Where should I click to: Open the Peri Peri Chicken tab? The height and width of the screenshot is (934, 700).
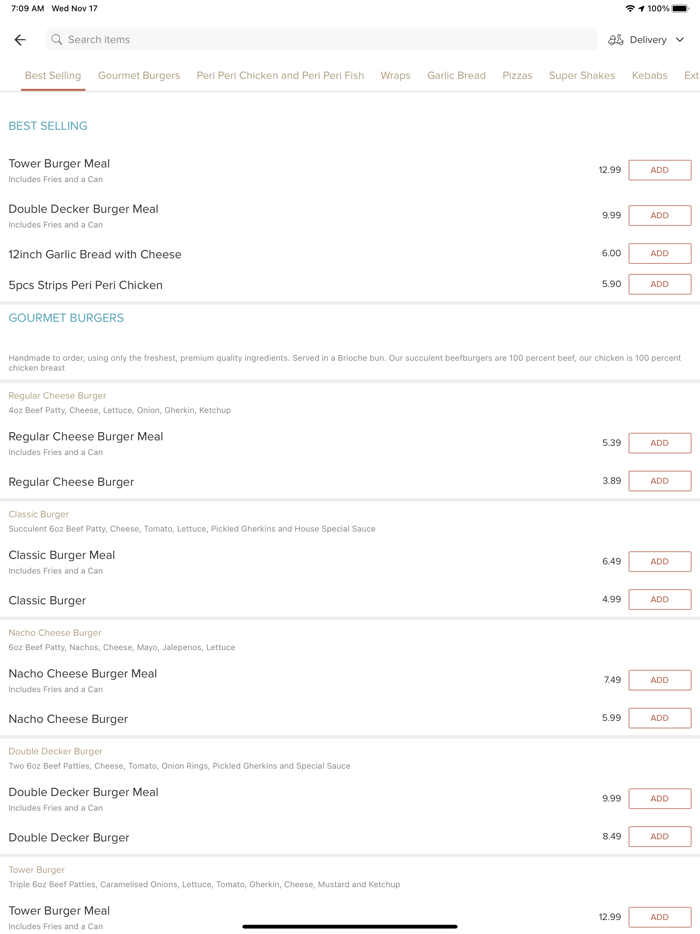(280, 75)
